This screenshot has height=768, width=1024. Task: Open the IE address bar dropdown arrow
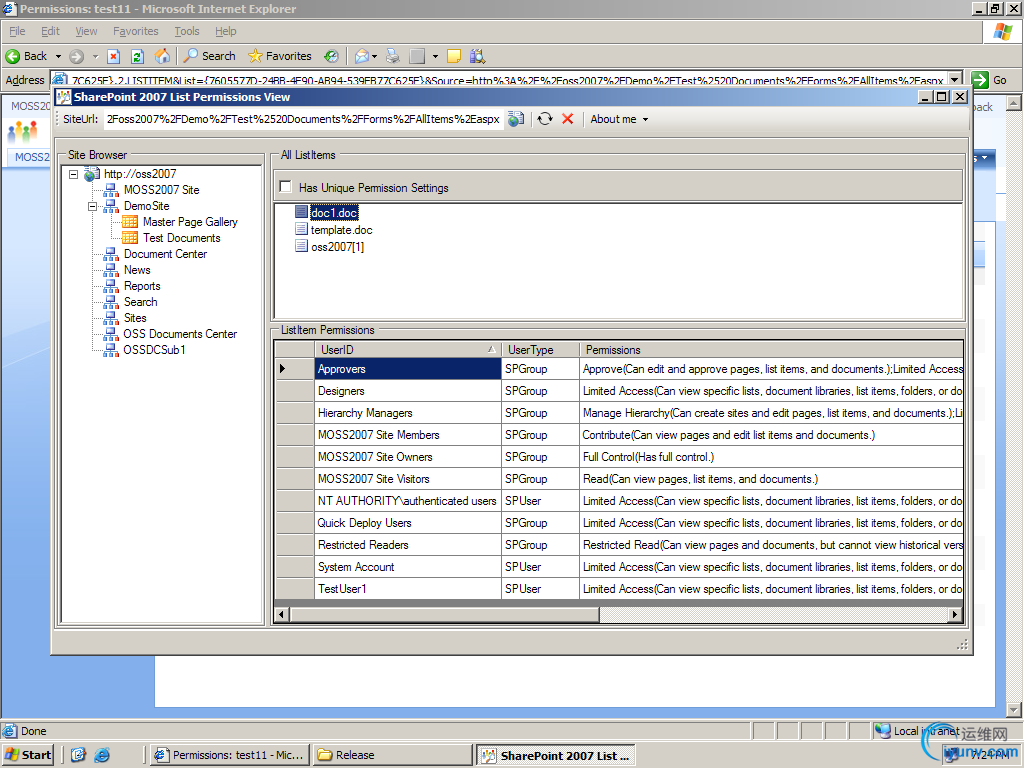coord(954,80)
